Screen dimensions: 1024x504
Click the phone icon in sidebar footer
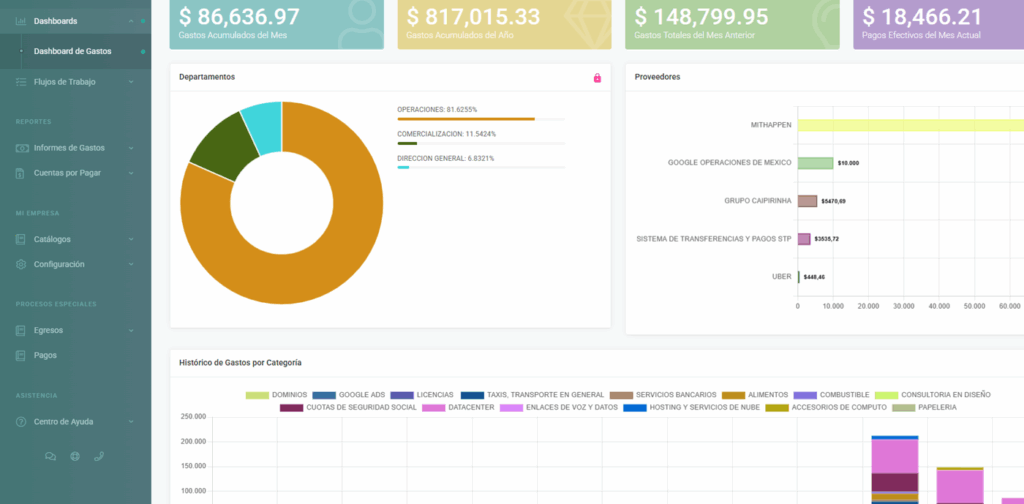tap(99, 456)
